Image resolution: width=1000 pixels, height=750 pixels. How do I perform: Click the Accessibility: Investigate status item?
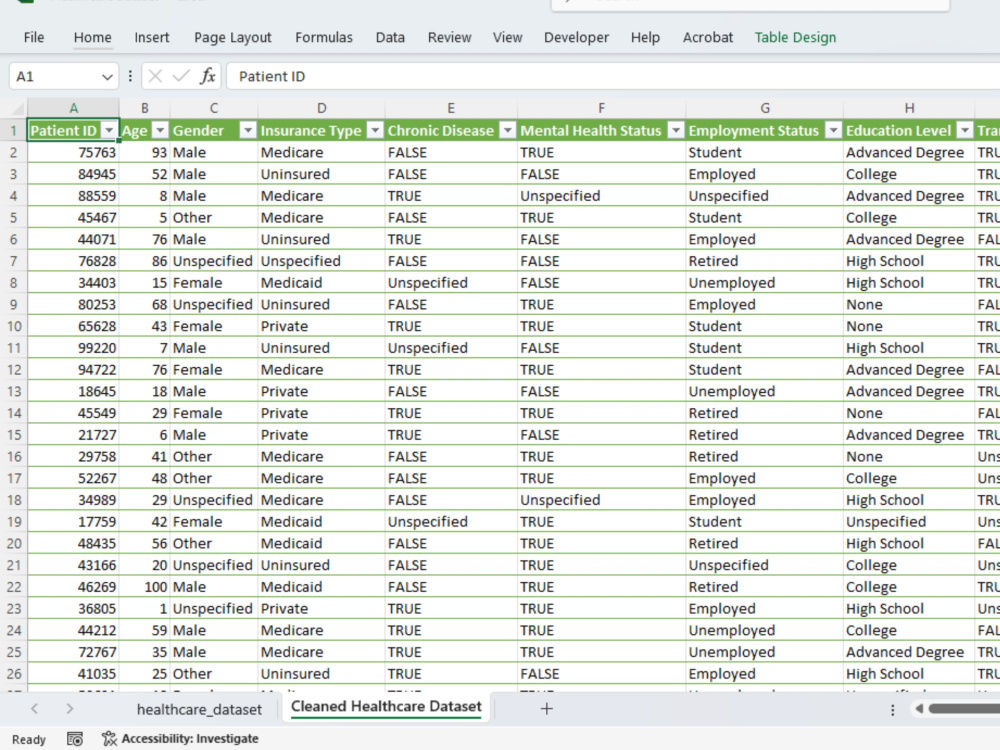coord(181,739)
